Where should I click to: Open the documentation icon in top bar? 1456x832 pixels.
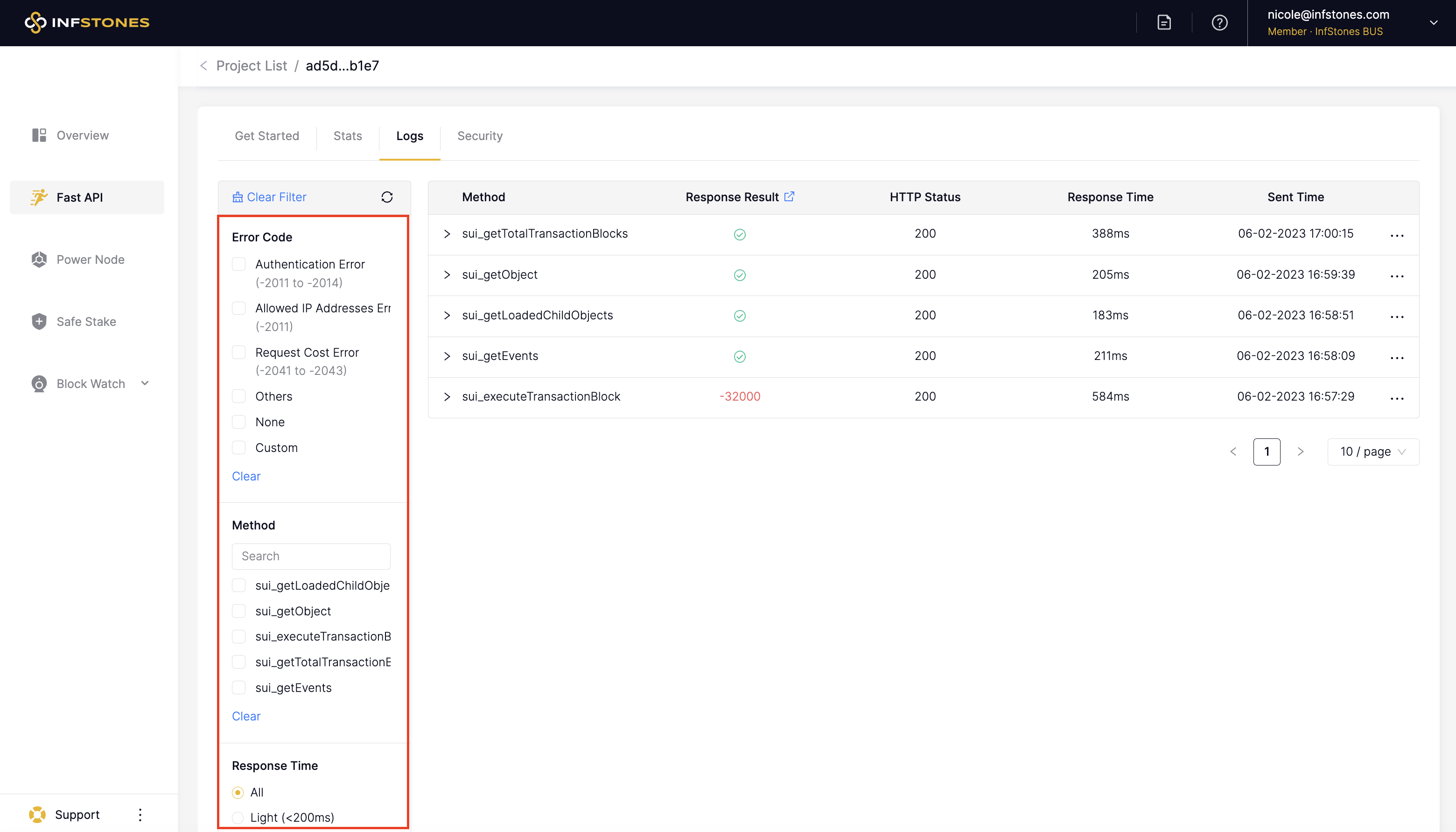[x=1164, y=23]
